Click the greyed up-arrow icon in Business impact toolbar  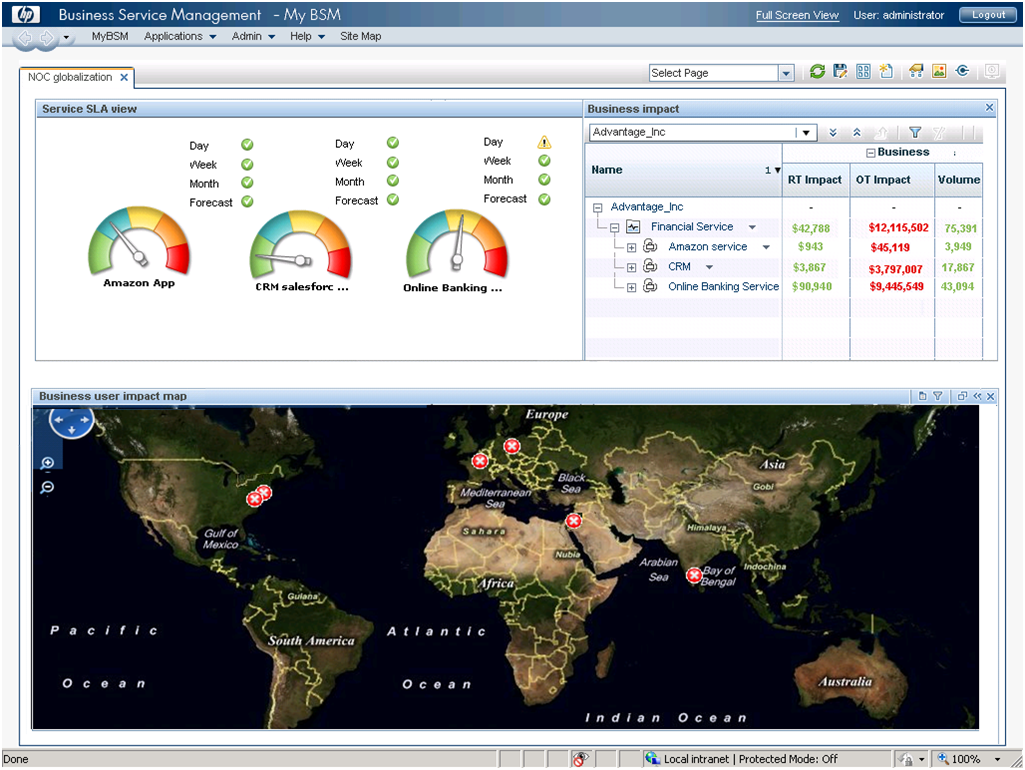pyautogui.click(x=881, y=133)
